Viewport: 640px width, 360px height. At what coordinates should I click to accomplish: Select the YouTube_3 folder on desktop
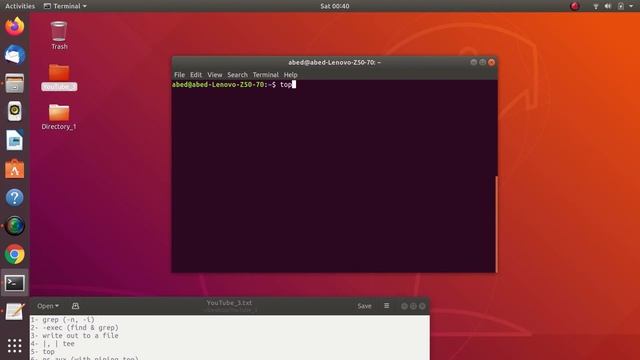click(x=59, y=77)
